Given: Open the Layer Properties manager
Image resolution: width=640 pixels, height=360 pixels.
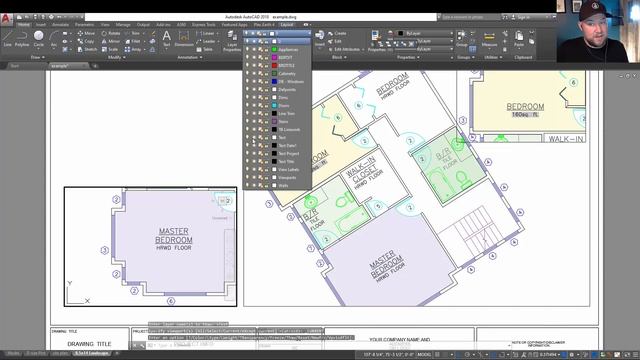Looking at the screenshot, I should pos(232,41).
